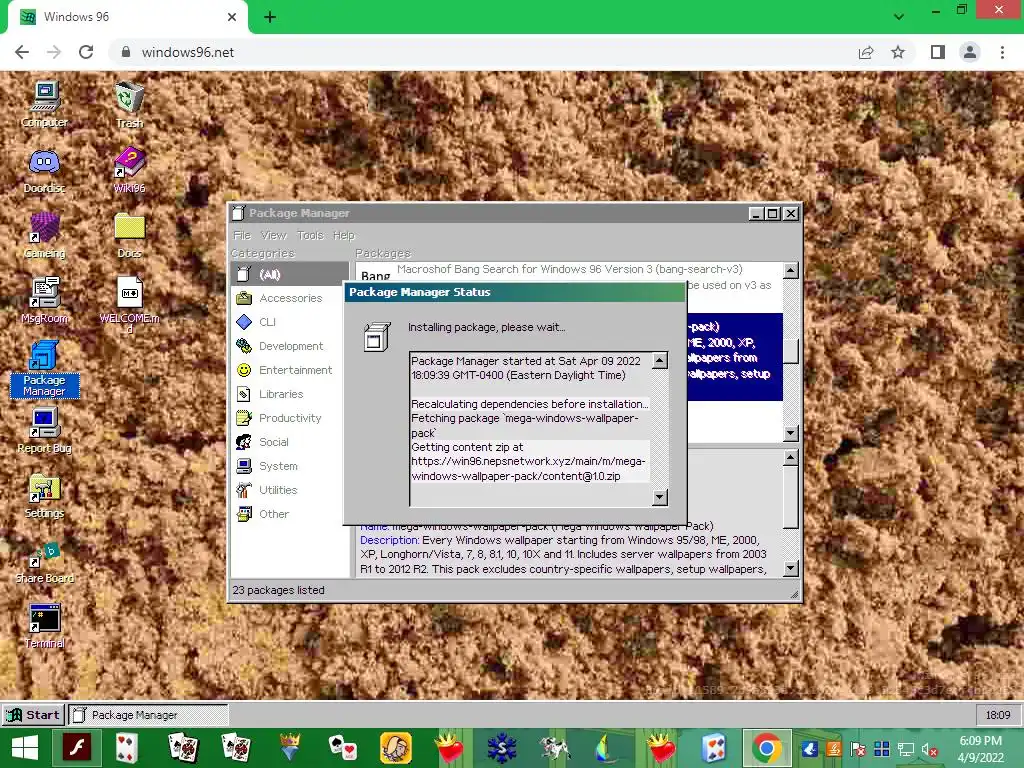This screenshot has height=768, width=1024.
Task: Click the Windows 96 tray clock 18:09
Action: point(997,714)
